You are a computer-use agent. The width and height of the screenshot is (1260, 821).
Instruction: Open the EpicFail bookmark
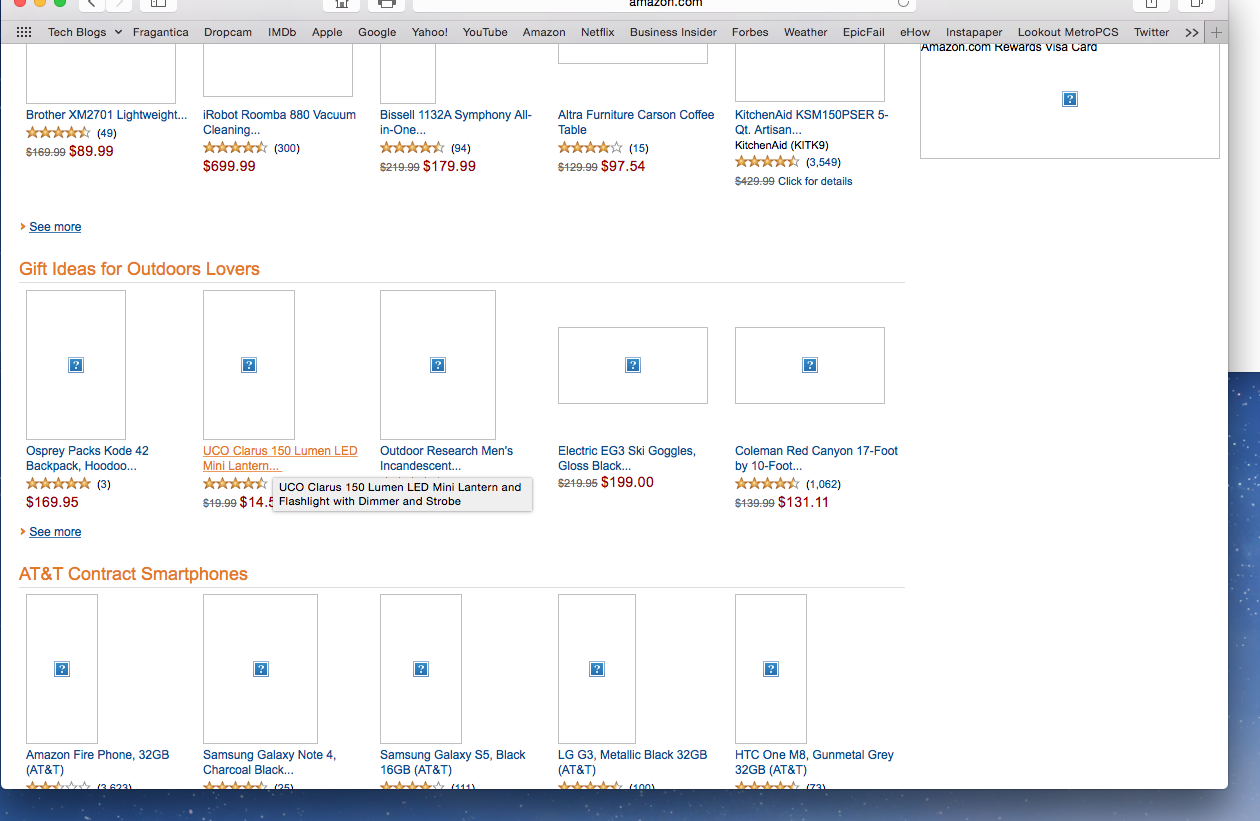click(x=864, y=32)
